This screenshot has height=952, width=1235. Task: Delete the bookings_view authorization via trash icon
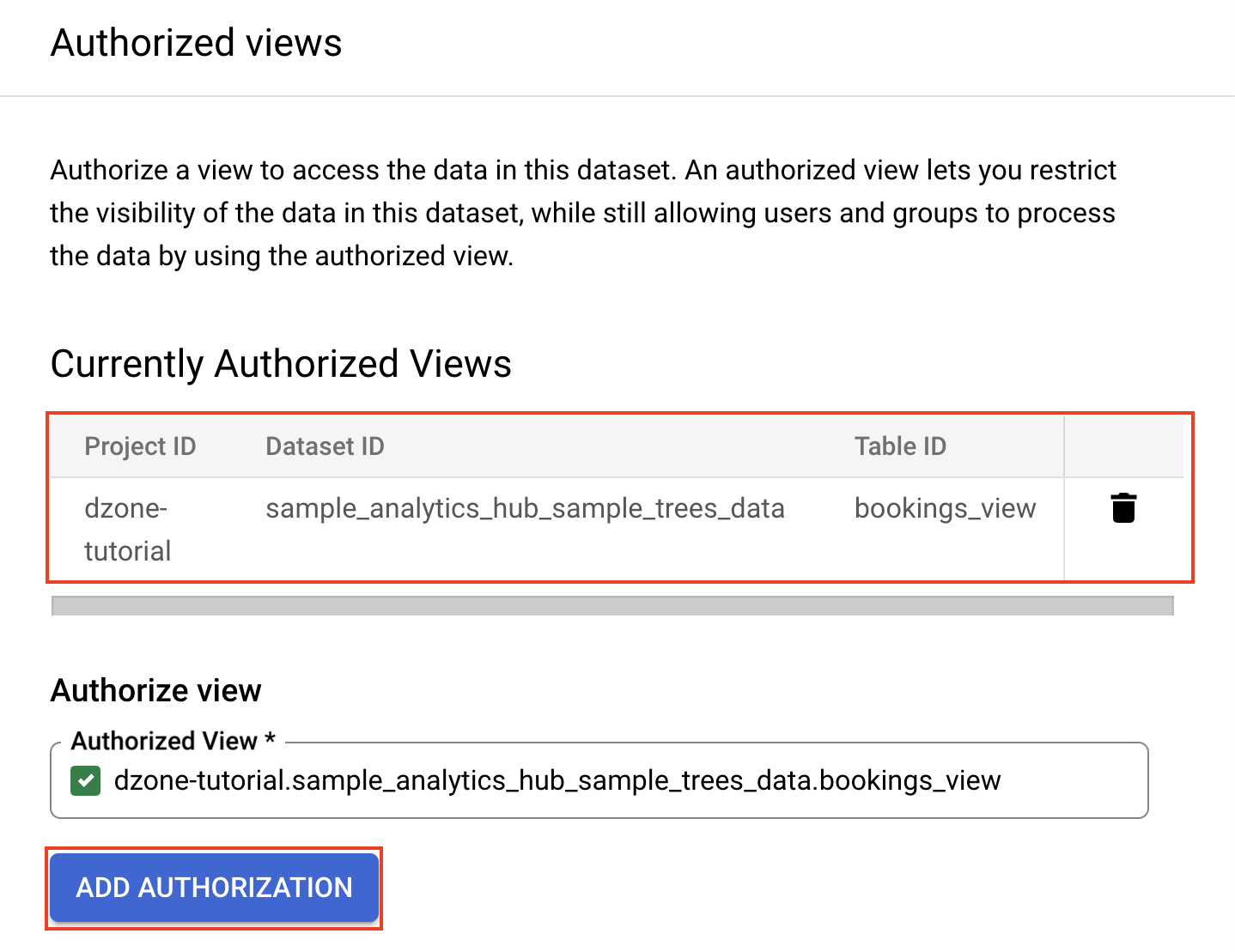click(1124, 508)
